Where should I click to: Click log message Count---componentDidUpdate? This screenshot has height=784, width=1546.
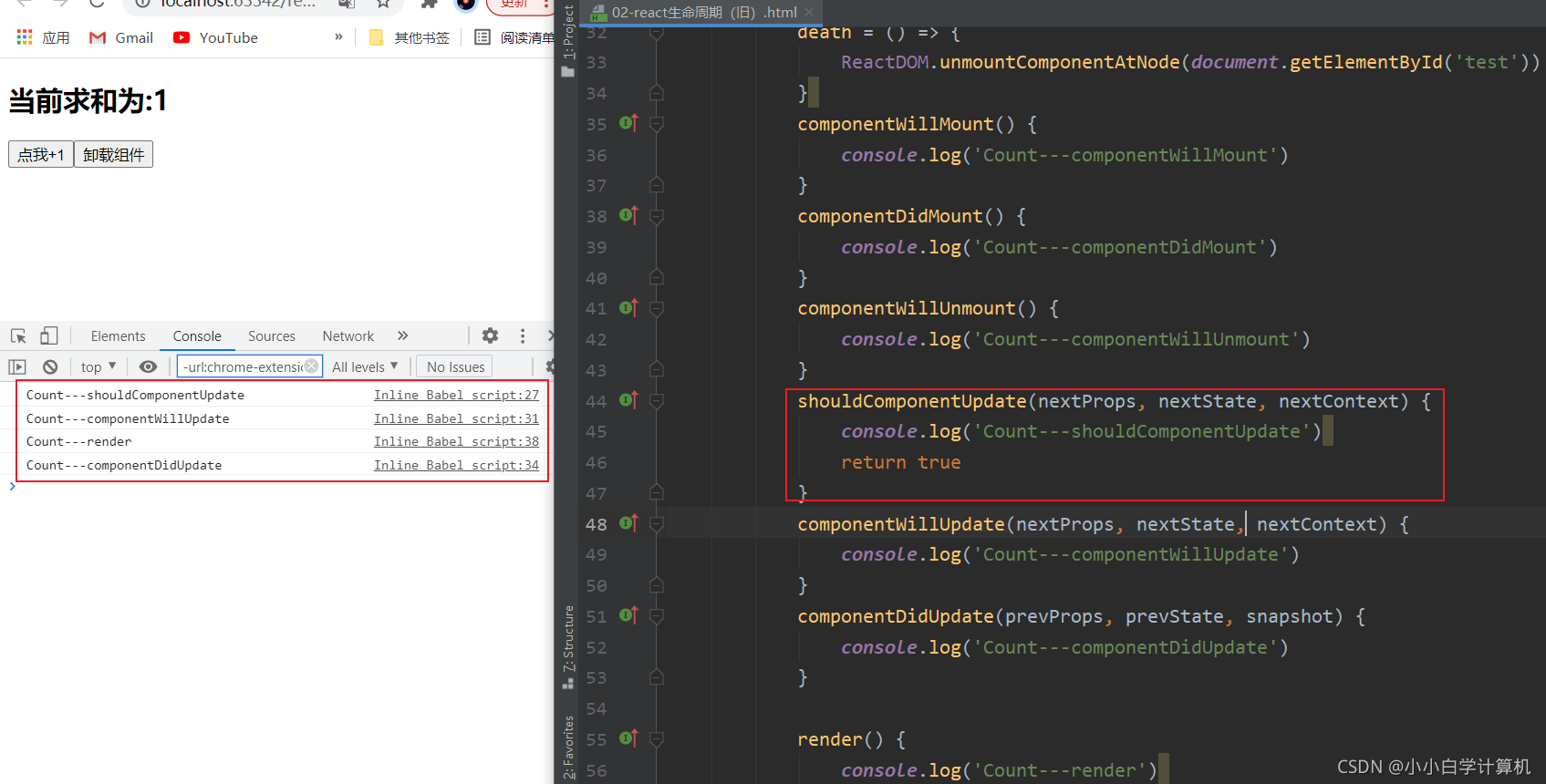point(124,465)
